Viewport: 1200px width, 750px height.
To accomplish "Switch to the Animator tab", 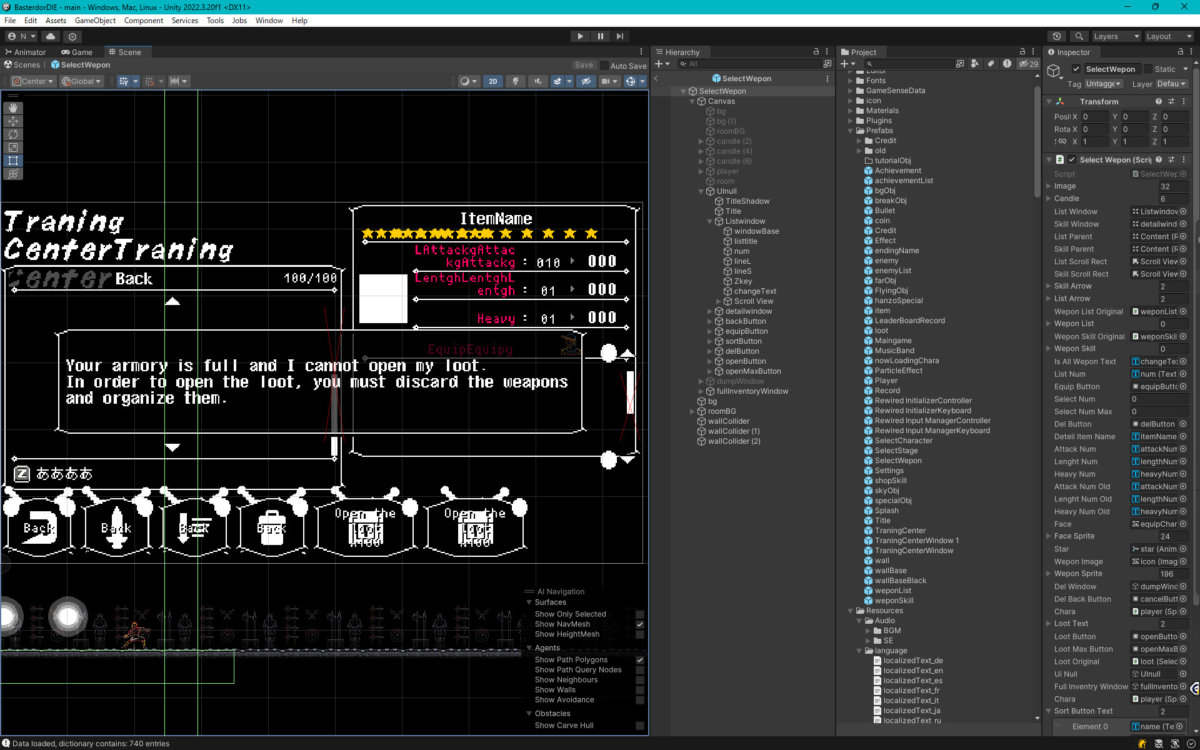I will (26, 52).
